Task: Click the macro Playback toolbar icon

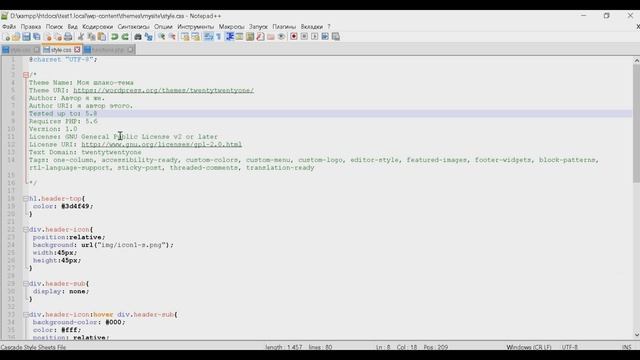Action: (314, 37)
